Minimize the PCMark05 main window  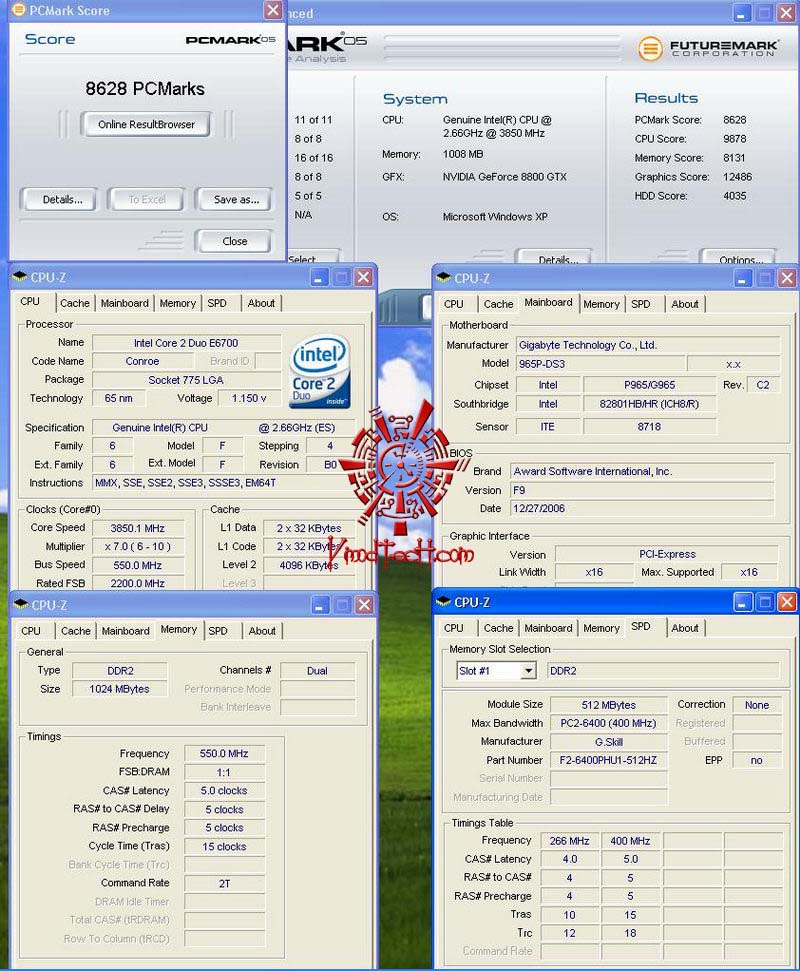point(742,12)
